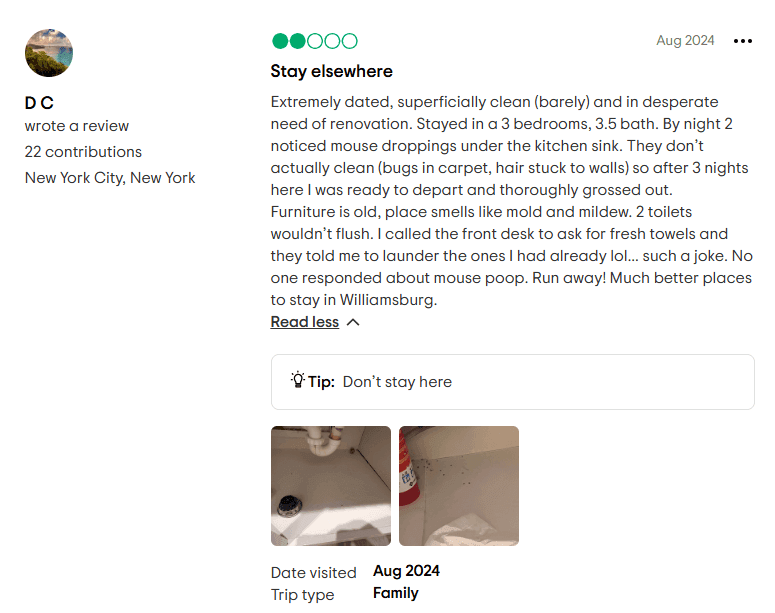Open the three-dot more options menu
The image size is (775, 613).
(x=742, y=41)
